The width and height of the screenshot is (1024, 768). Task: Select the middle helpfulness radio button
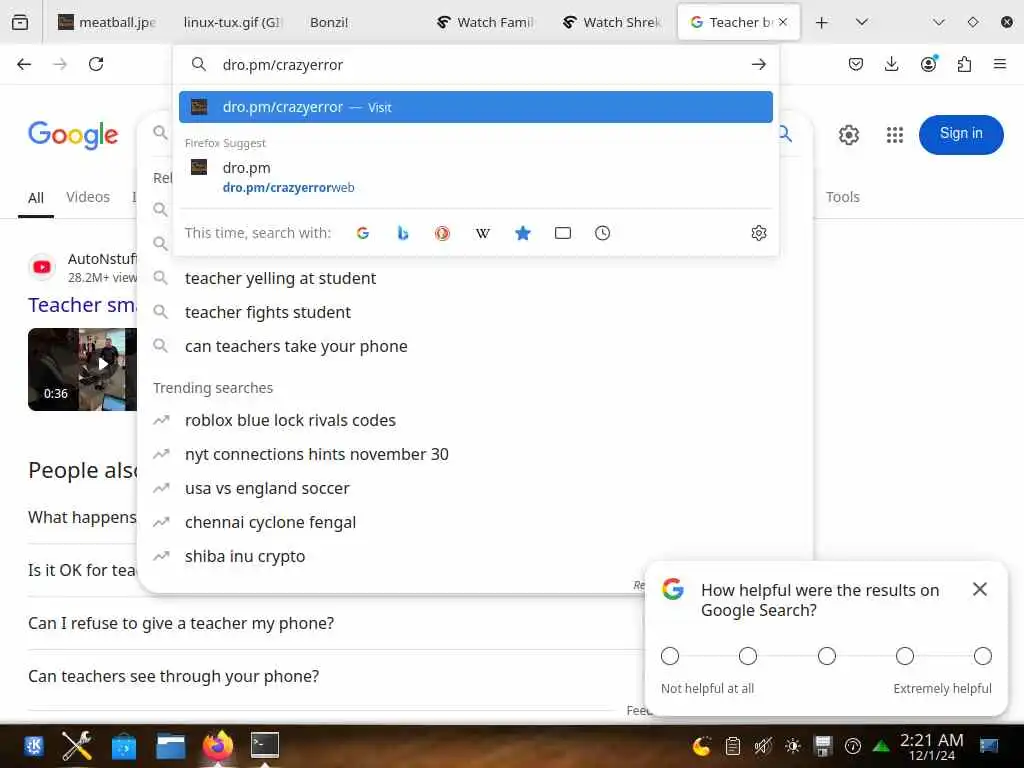tap(827, 656)
